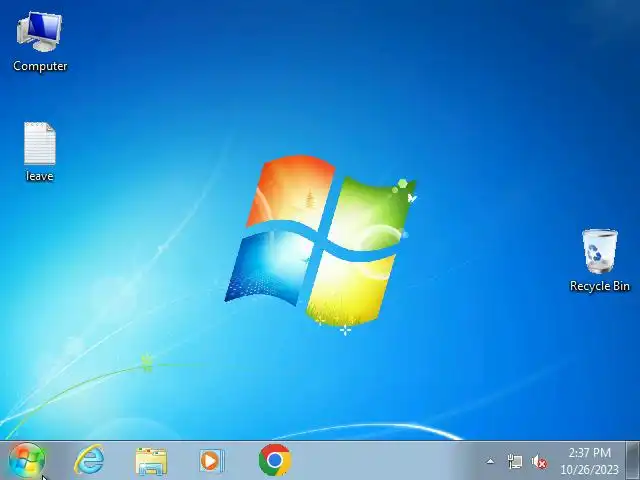Image resolution: width=640 pixels, height=480 pixels.
Task: Start Windows Media Player from taskbar
Action: (x=212, y=461)
